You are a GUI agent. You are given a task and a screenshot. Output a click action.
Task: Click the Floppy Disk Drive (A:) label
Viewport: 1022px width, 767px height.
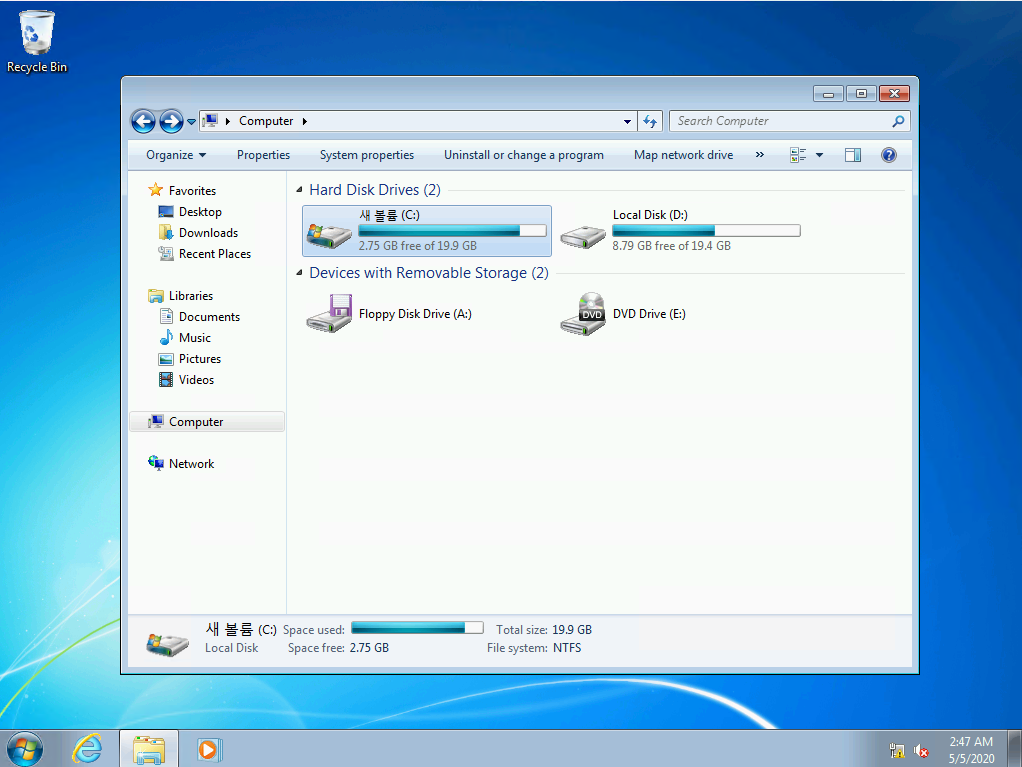coord(415,314)
